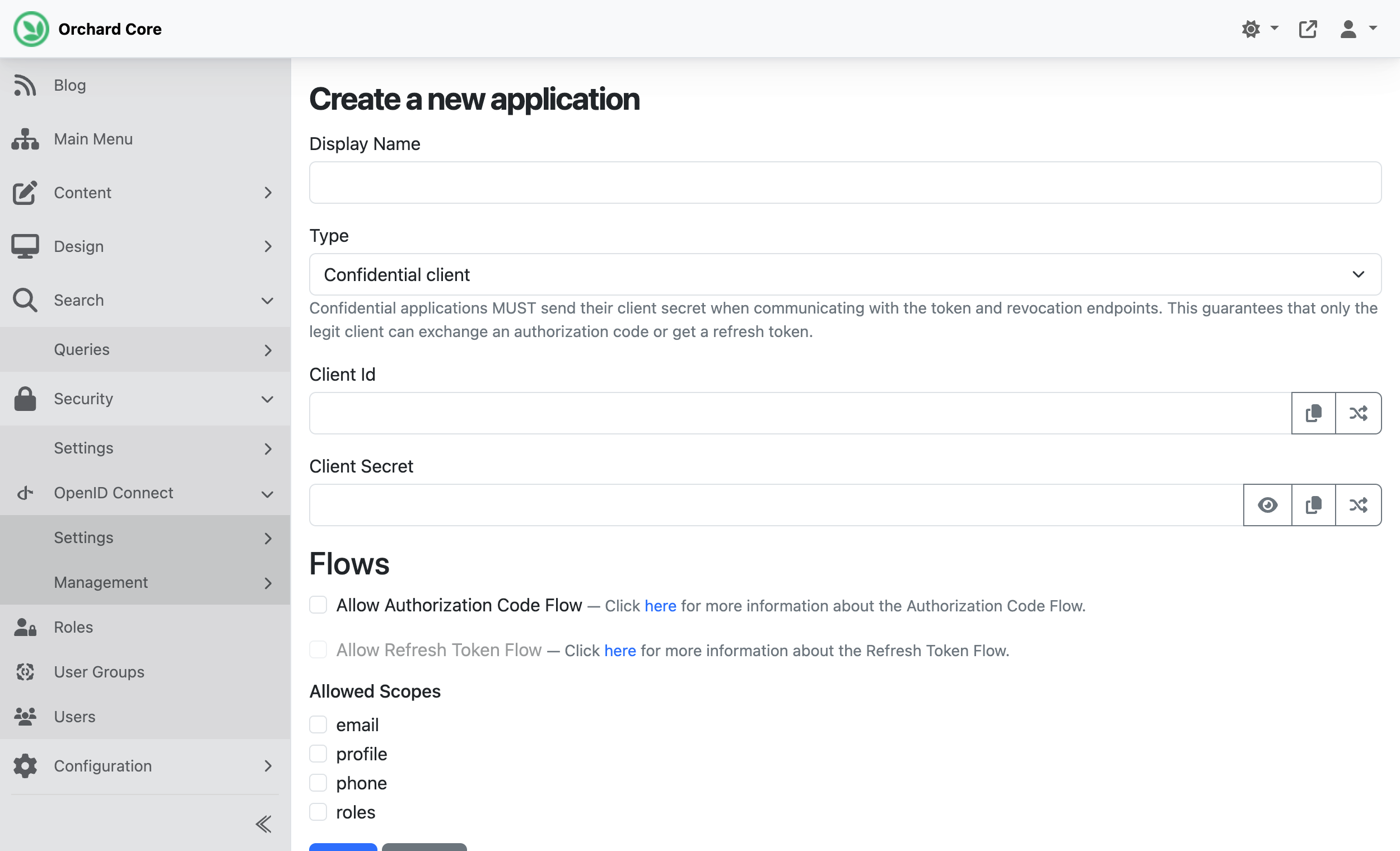Generate a random Client Id

pyautogui.click(x=1358, y=413)
